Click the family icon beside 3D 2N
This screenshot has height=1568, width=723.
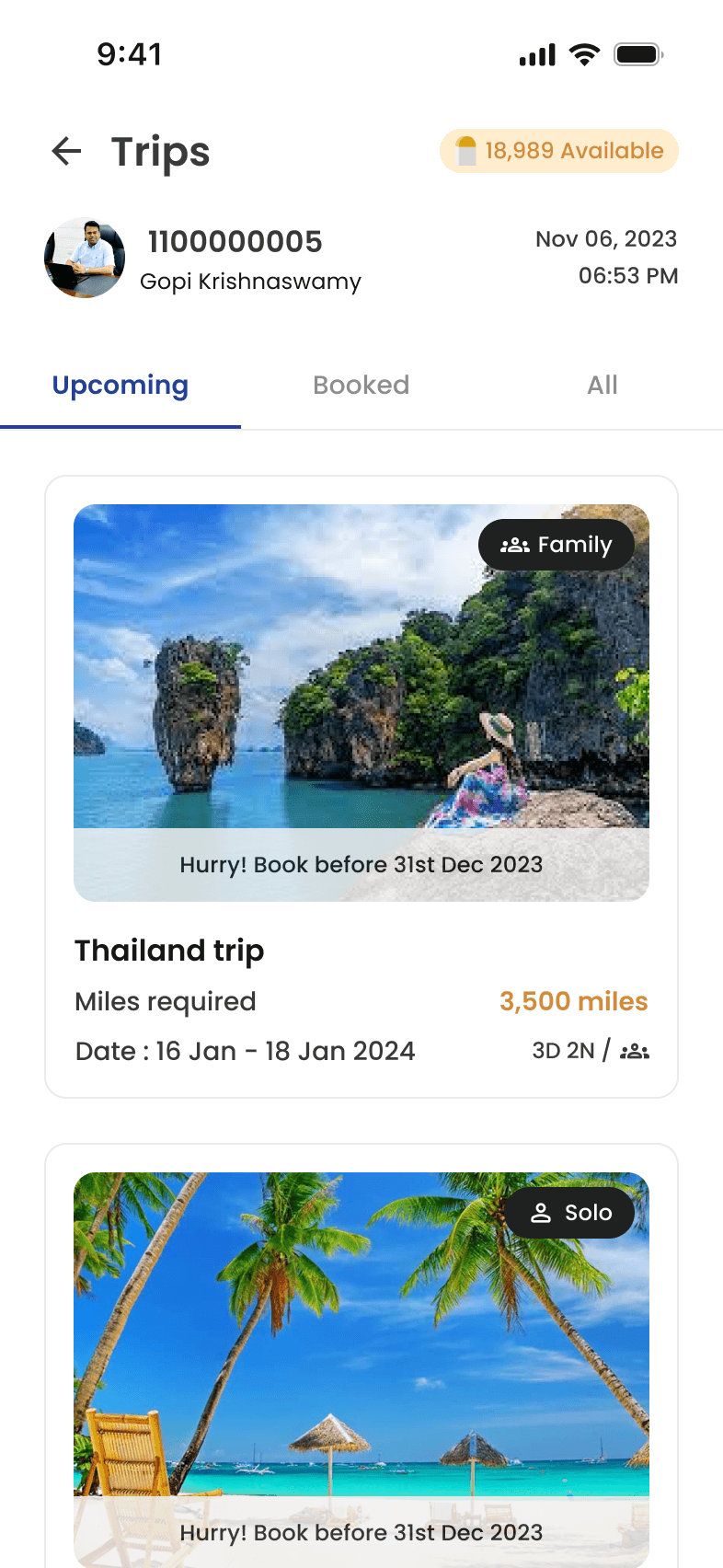pyautogui.click(x=635, y=1051)
